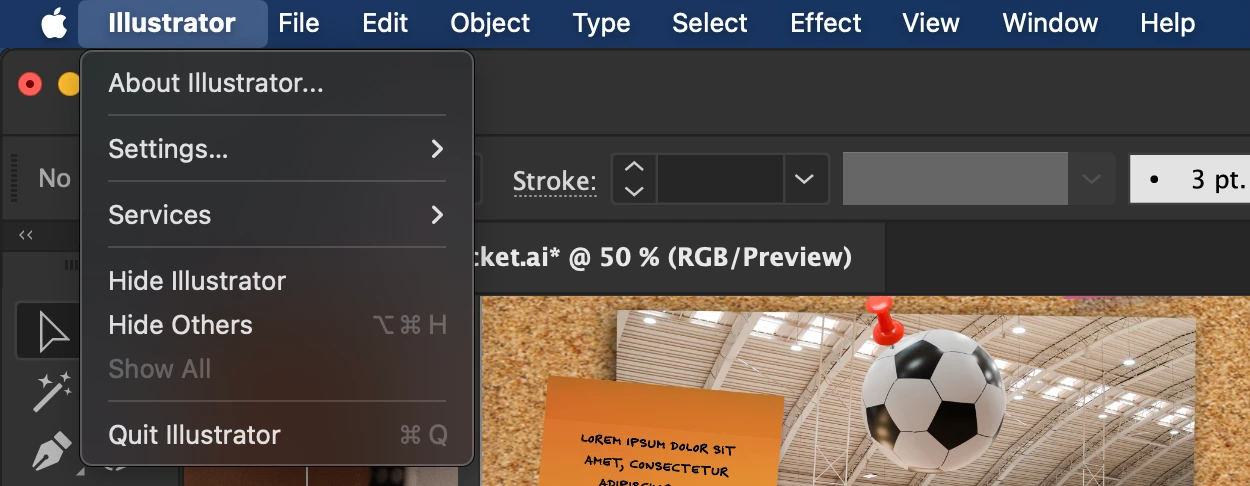This screenshot has height=486, width=1250.
Task: Expand the Settings... submenu
Action: pyautogui.click(x=277, y=149)
